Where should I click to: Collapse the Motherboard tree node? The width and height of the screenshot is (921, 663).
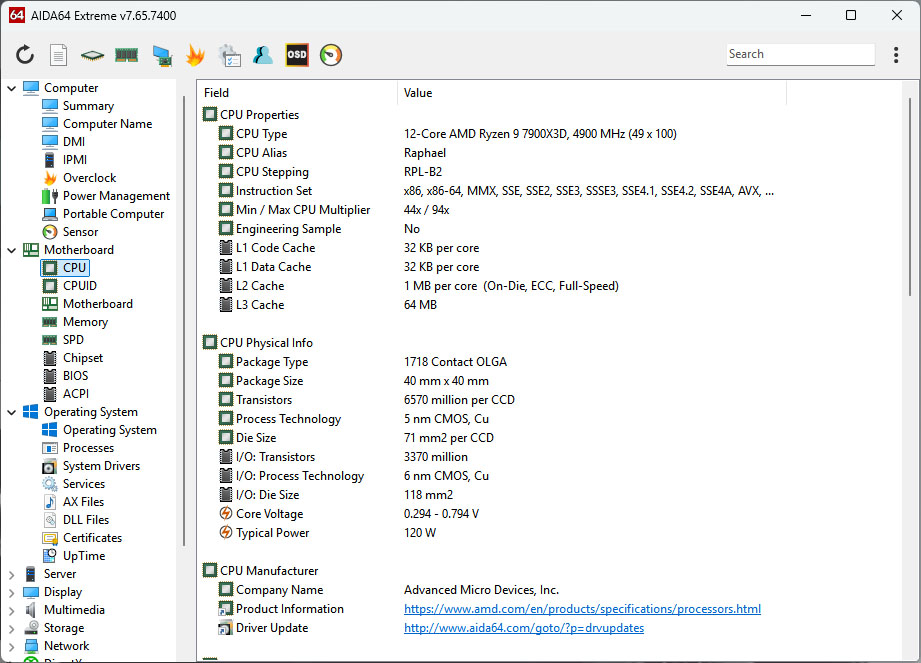click(11, 250)
